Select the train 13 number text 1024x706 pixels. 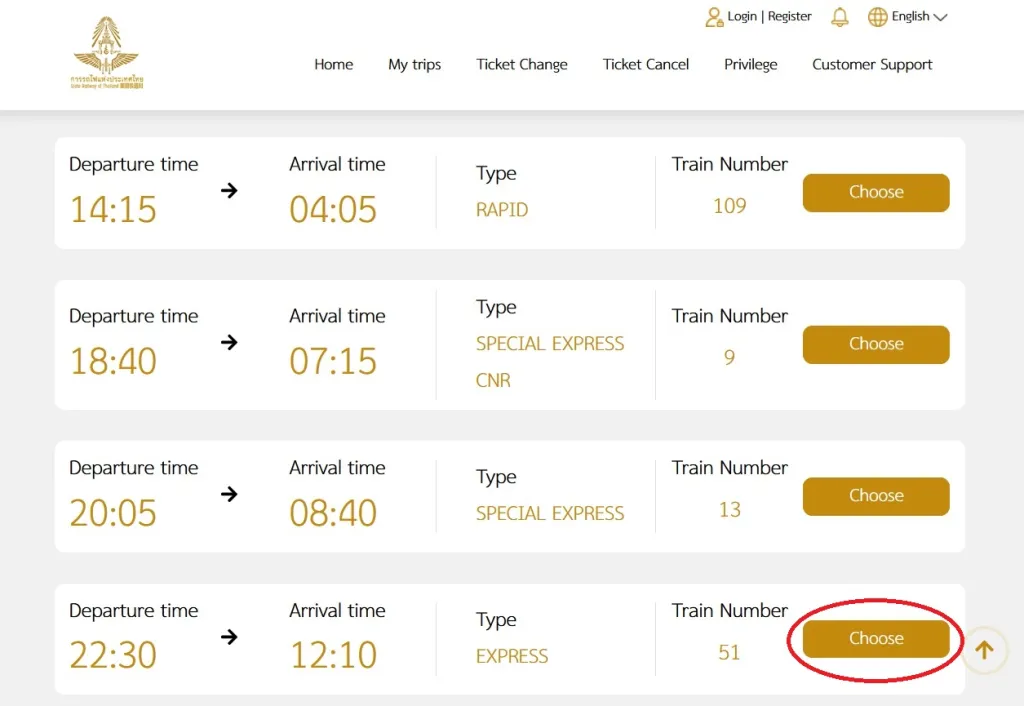pos(729,509)
